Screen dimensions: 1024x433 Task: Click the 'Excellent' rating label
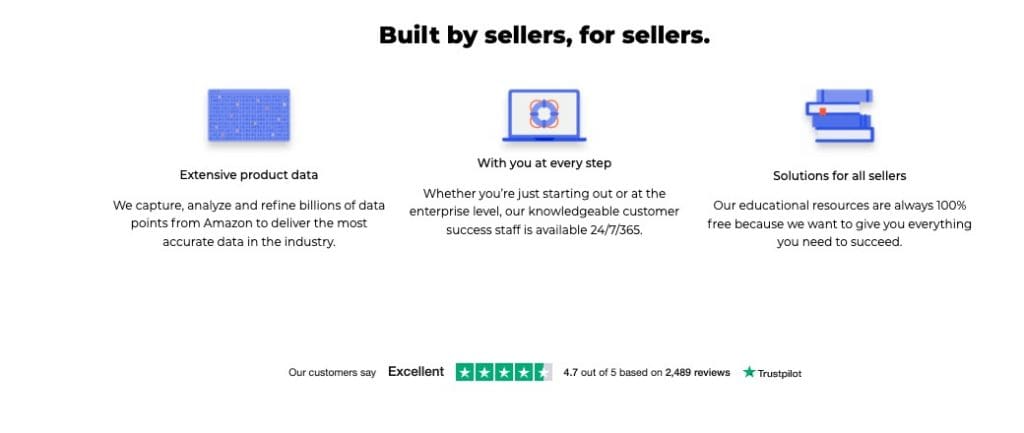[x=416, y=372]
